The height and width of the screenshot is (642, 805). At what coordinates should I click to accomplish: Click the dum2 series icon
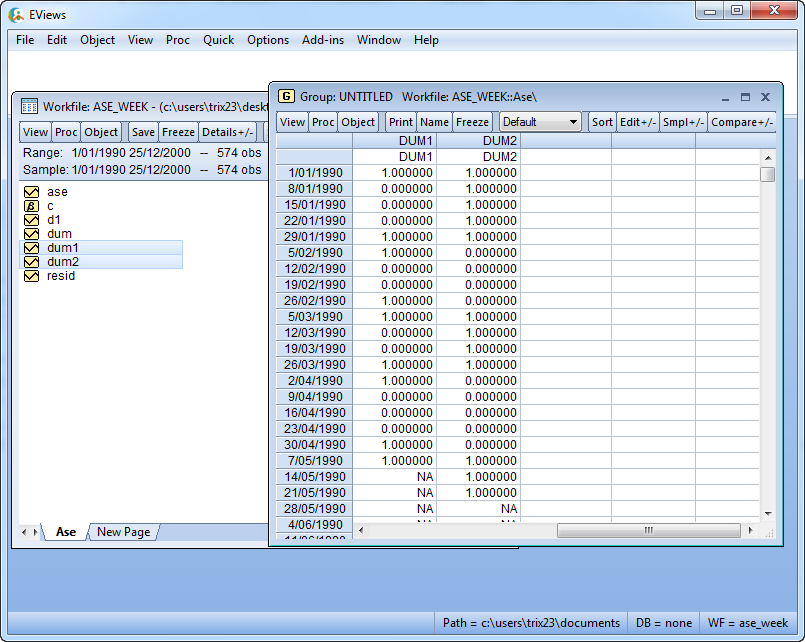tap(31, 262)
